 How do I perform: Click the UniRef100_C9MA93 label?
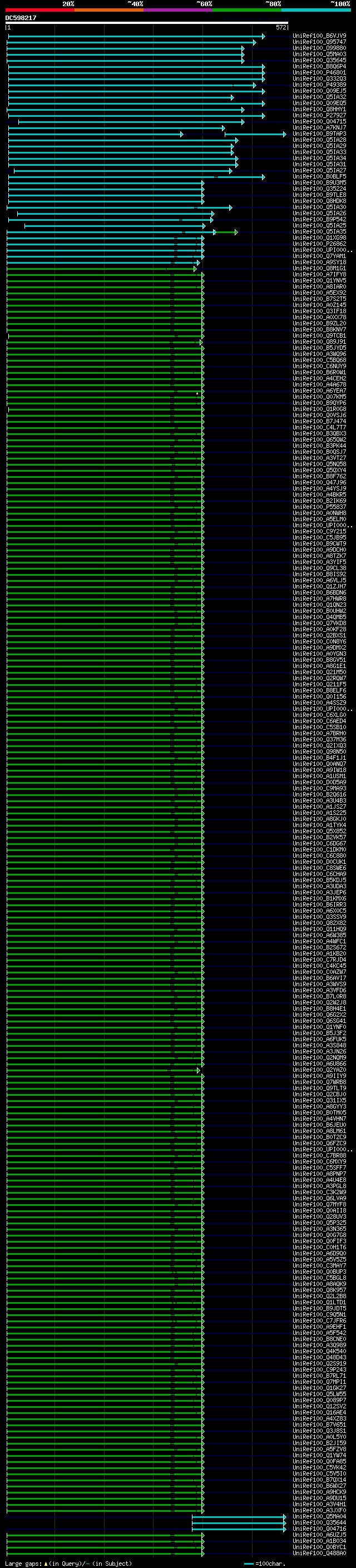coord(319,788)
